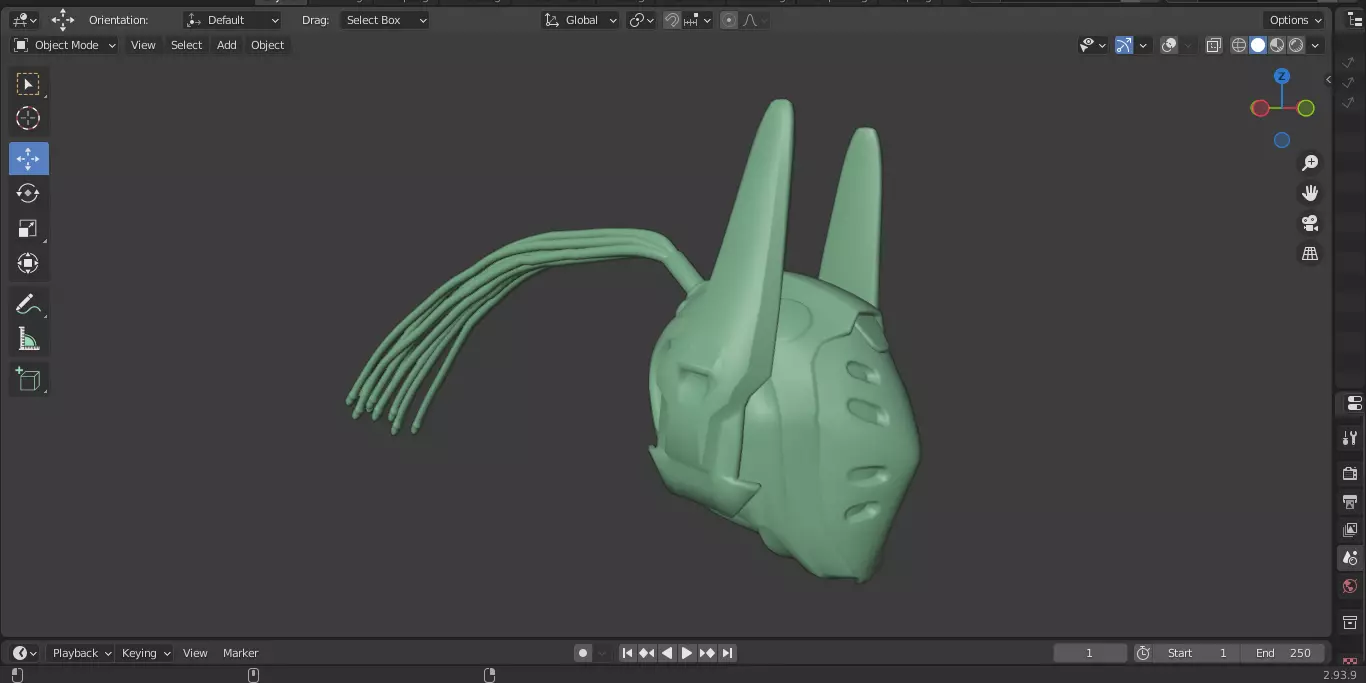Toggle the camera view button
This screenshot has width=1366, height=683.
(1309, 223)
